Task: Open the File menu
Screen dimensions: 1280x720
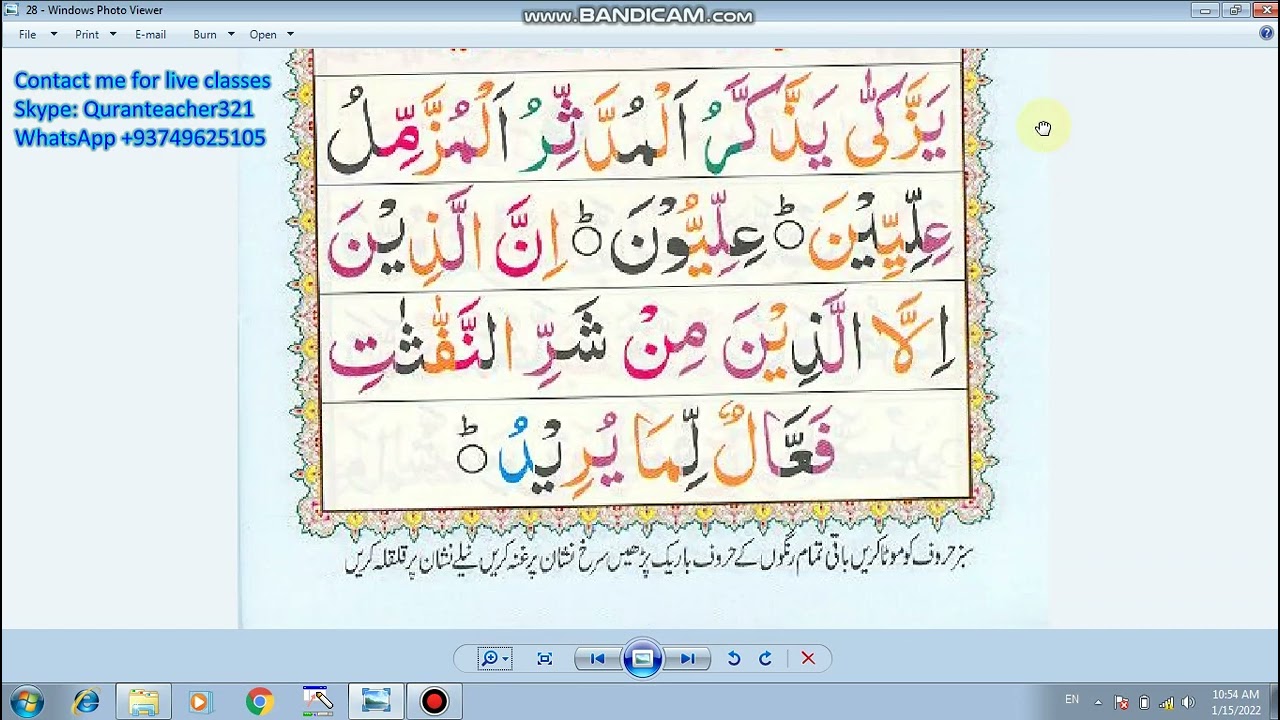Action: coord(27,34)
